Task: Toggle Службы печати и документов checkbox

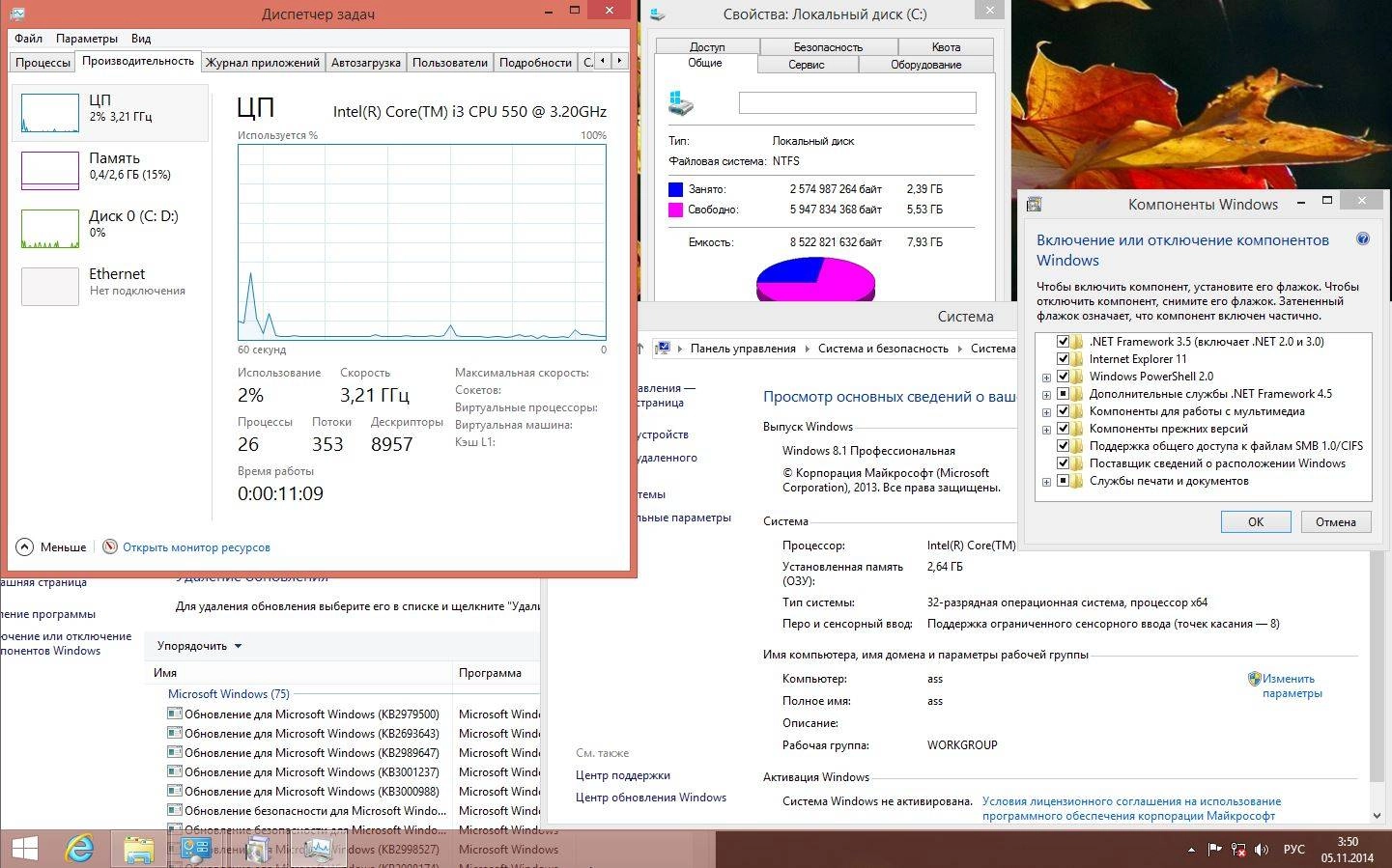Action: coord(1063,481)
